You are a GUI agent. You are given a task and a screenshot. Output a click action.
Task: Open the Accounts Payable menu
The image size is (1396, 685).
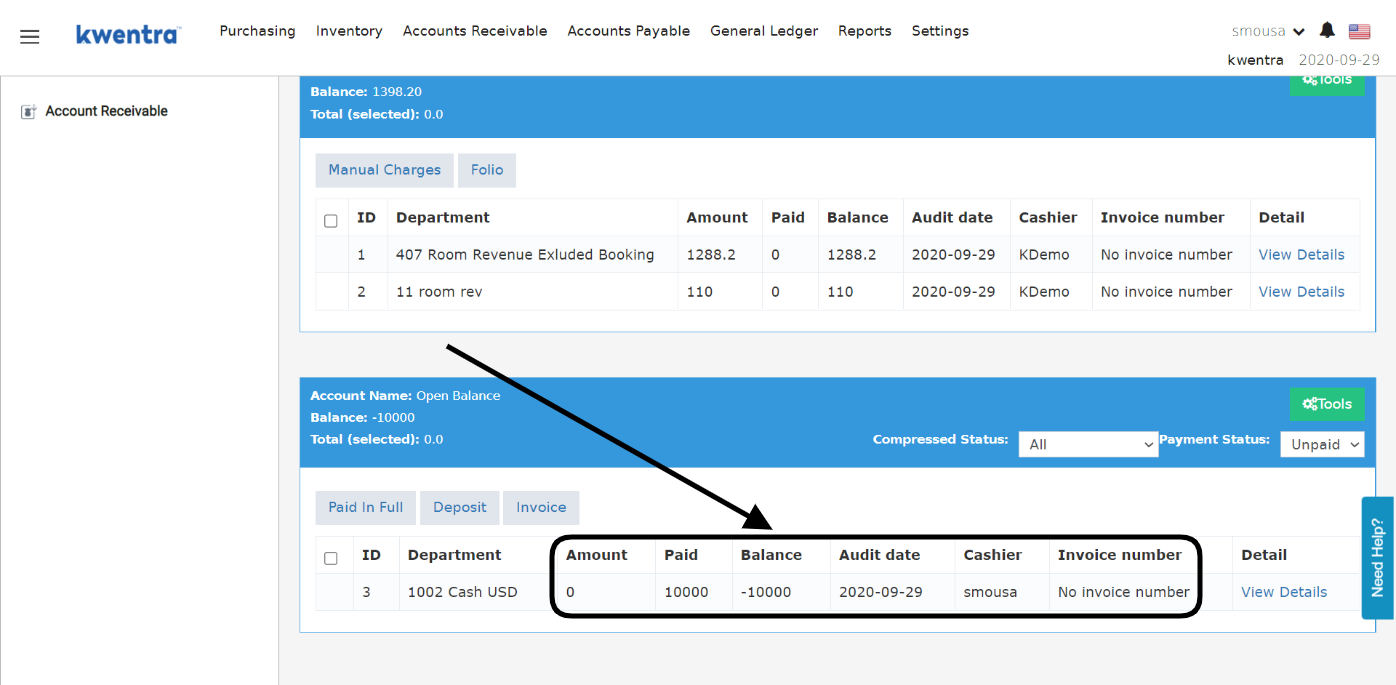point(629,31)
